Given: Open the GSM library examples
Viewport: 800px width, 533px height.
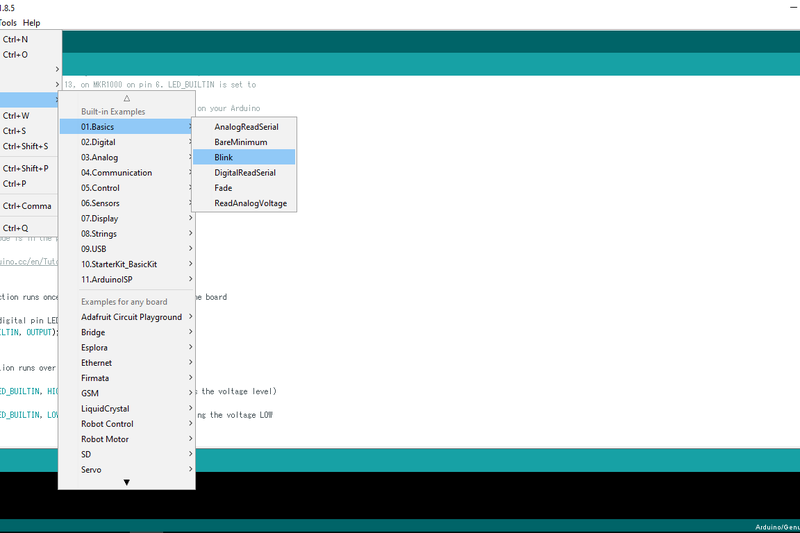Looking at the screenshot, I should click(x=127, y=393).
